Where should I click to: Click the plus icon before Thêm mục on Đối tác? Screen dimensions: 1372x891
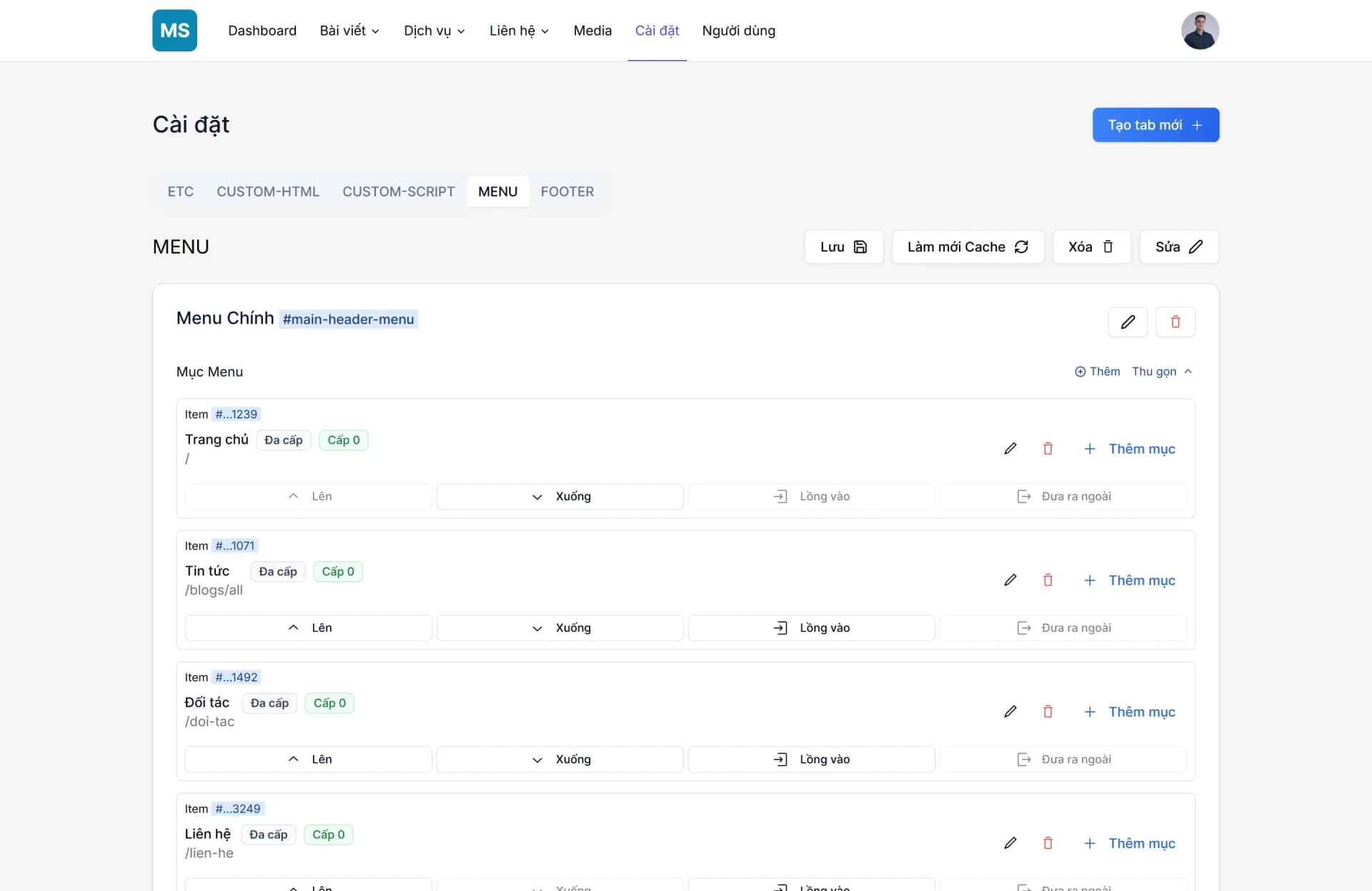point(1089,712)
